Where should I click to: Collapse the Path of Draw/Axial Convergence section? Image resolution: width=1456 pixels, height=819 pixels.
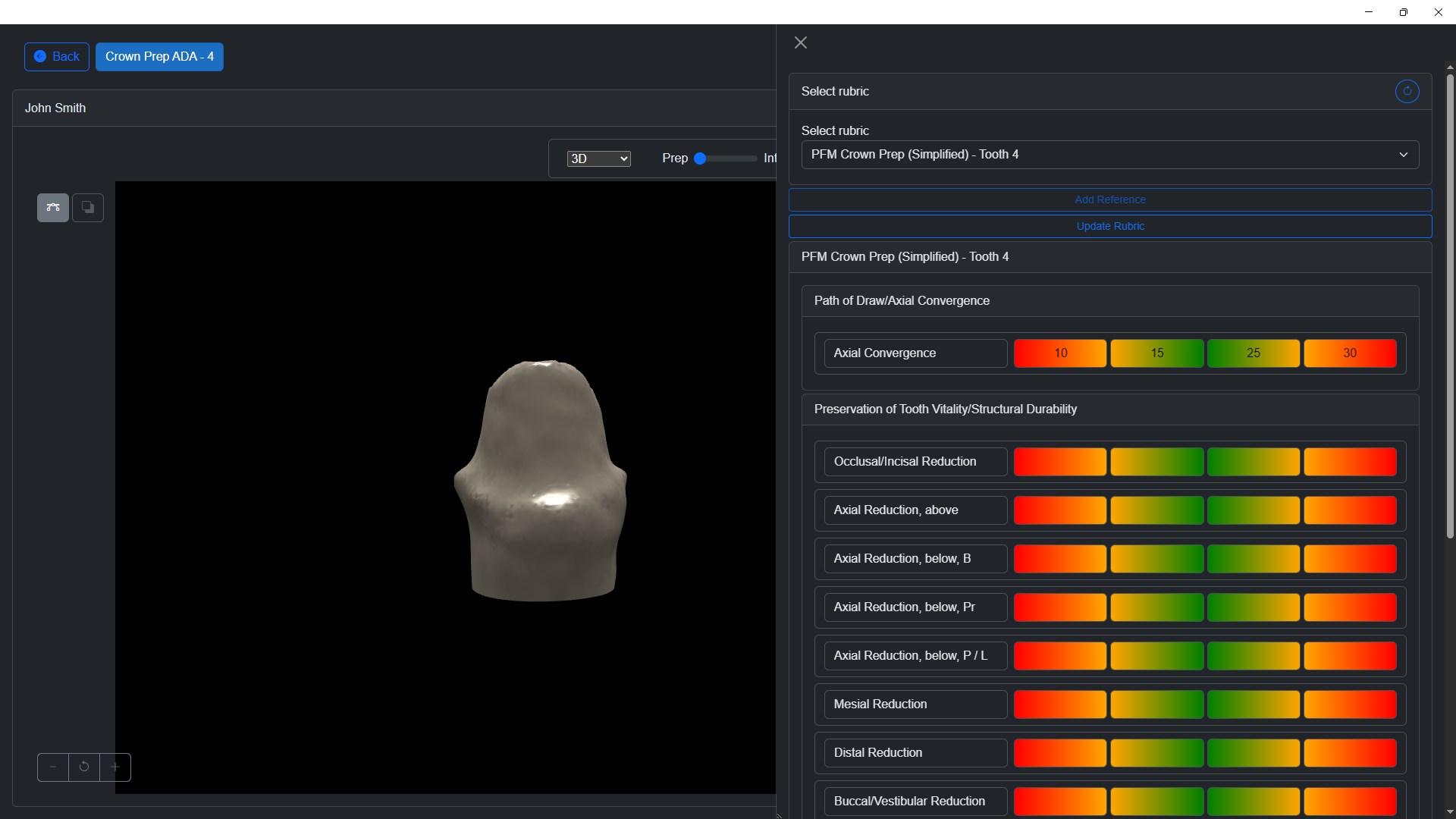pos(902,301)
